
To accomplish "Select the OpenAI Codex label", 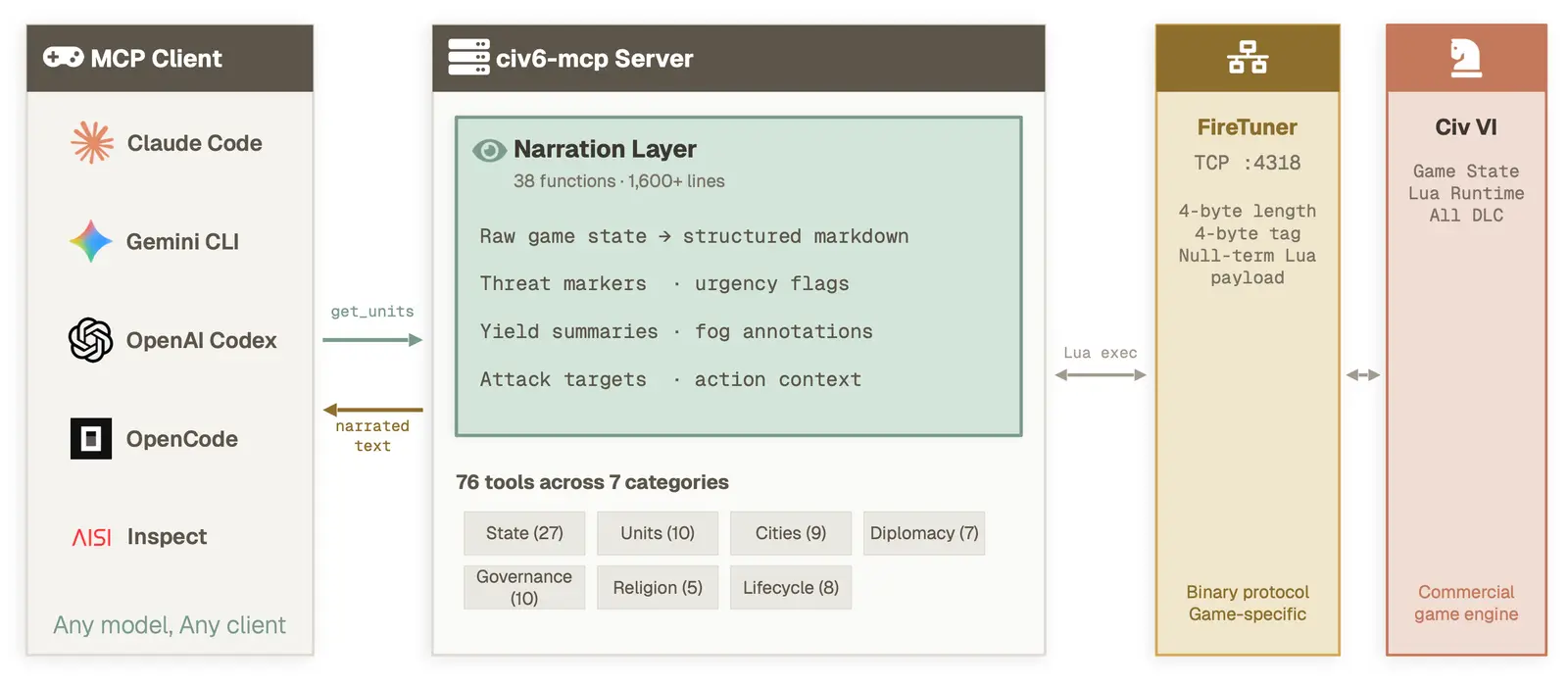I will [202, 340].
